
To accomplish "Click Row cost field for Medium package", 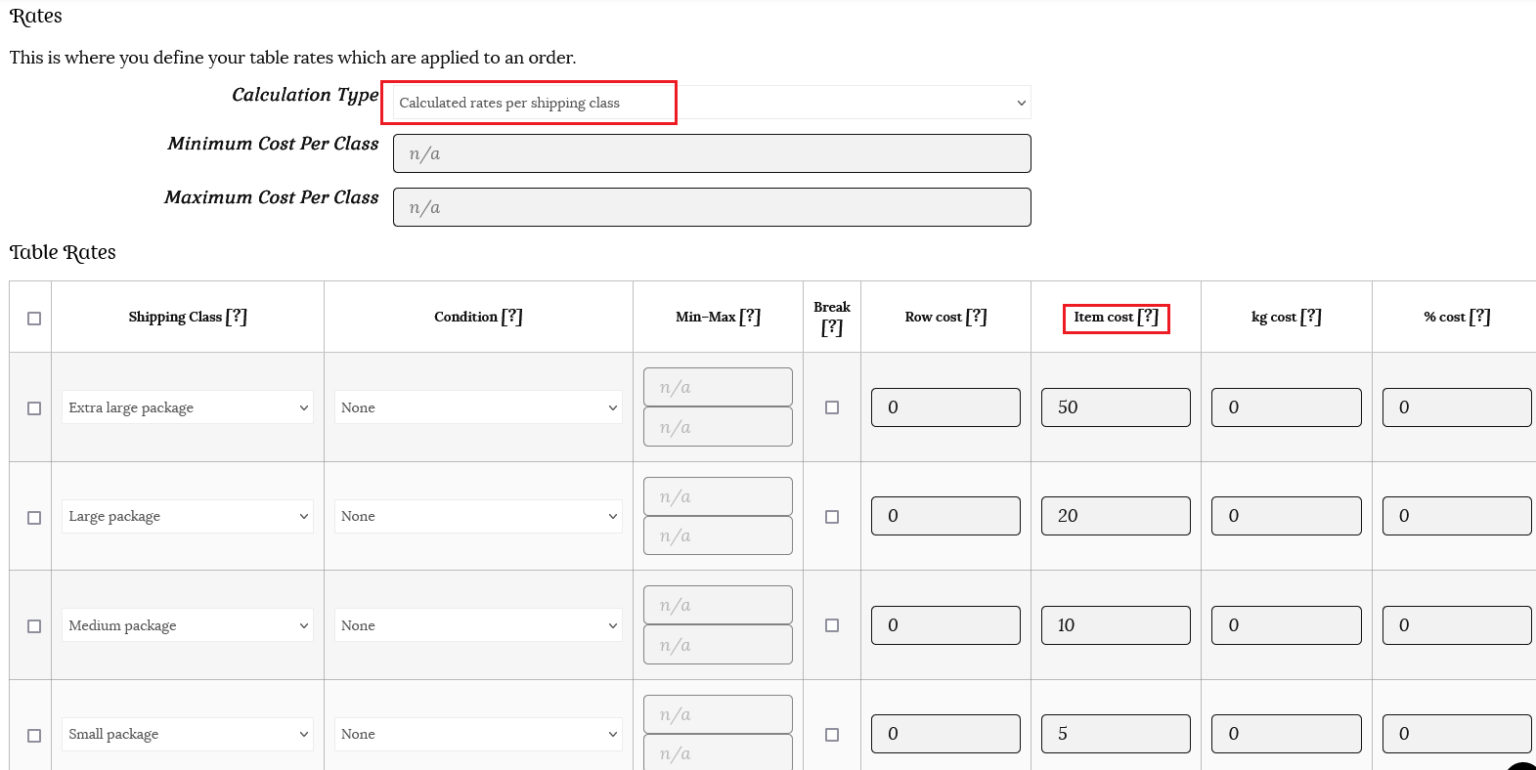I will pos(945,626).
